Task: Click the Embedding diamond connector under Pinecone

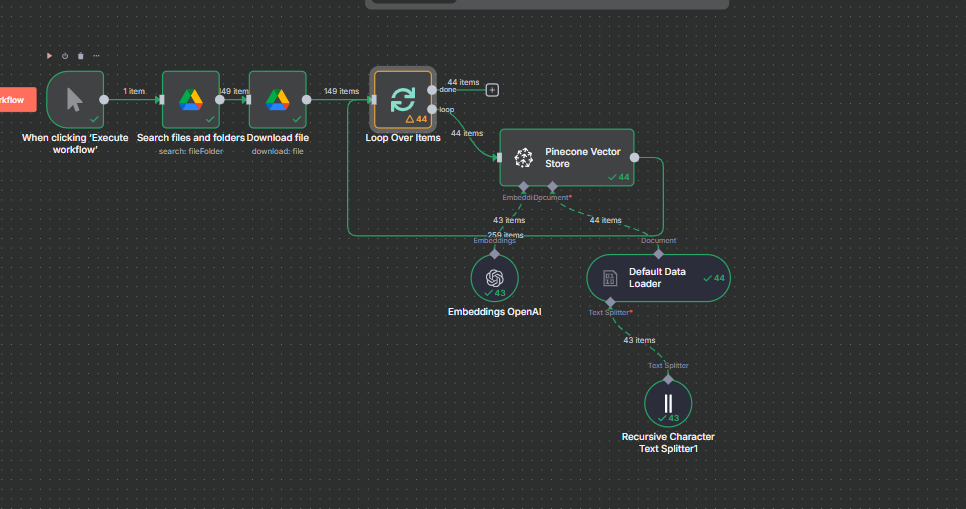Action: click(x=524, y=186)
